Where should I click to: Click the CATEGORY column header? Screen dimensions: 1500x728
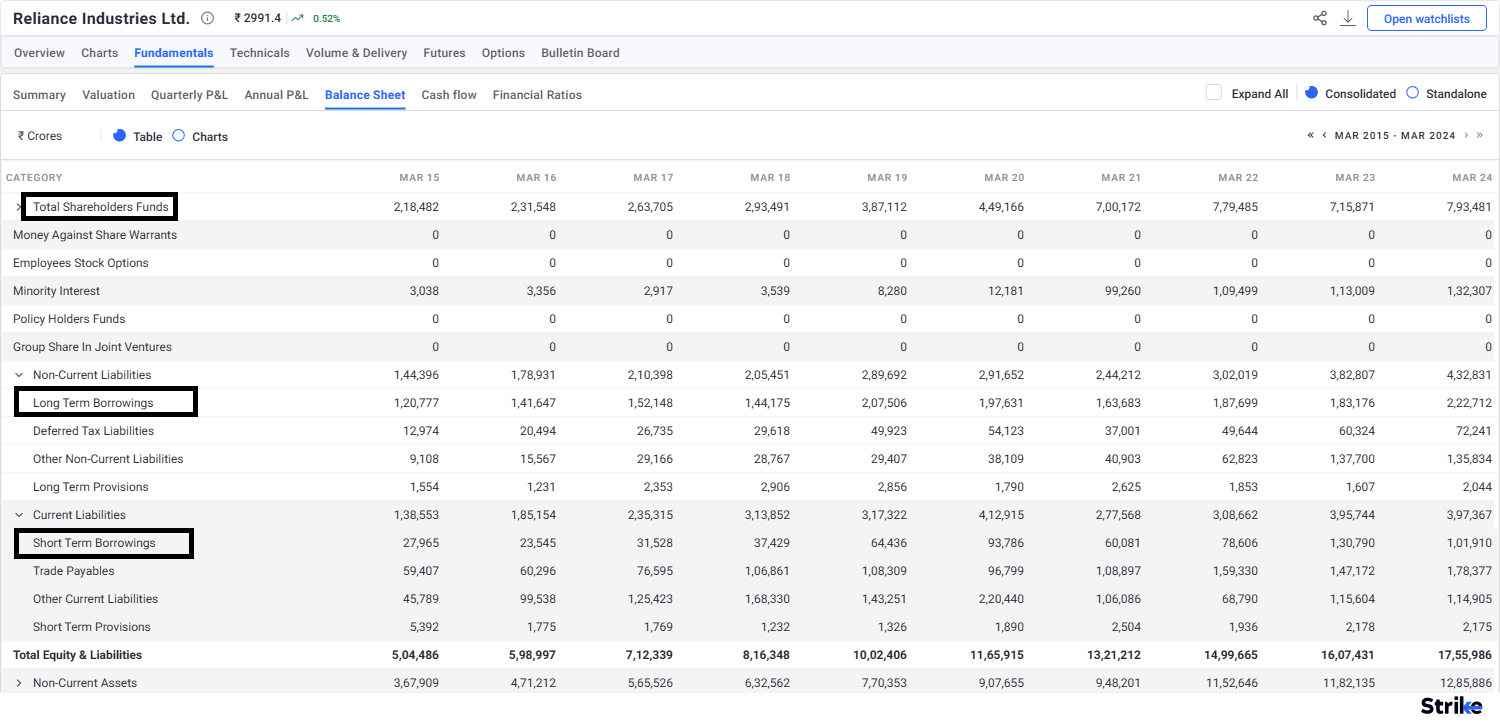coord(34,178)
